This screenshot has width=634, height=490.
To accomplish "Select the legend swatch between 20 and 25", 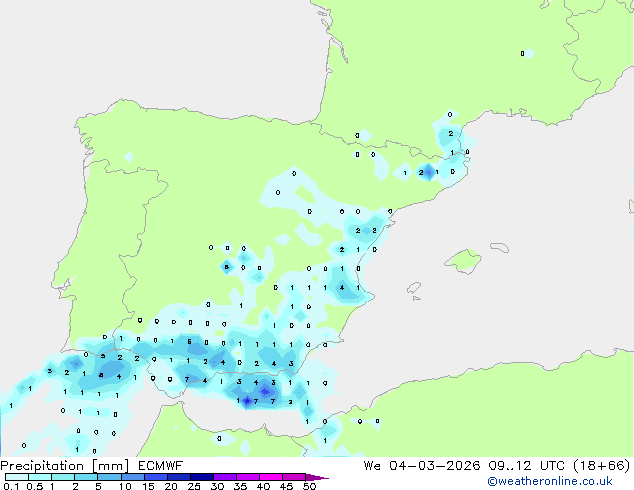I will pyautogui.click(x=179, y=477).
